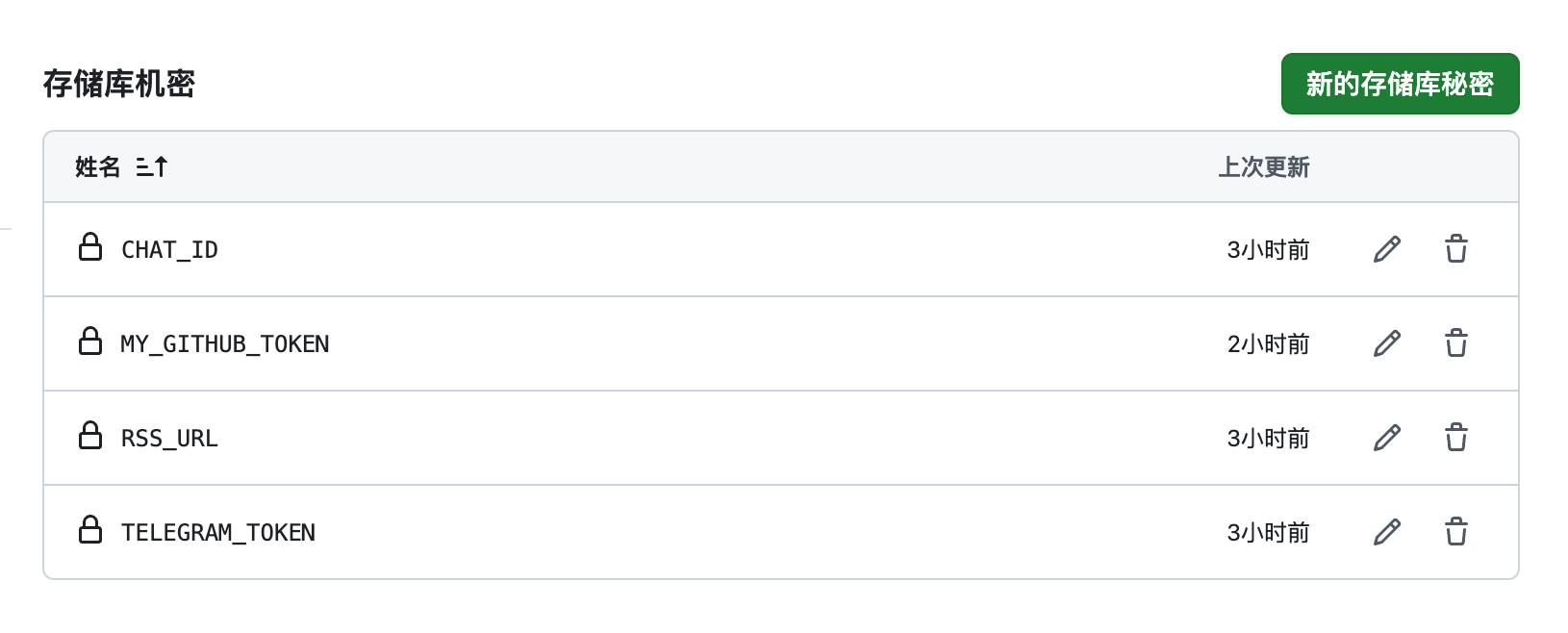Delete the CHAT_ID secret with the trash icon
The image size is (1568, 633).
point(1455,249)
